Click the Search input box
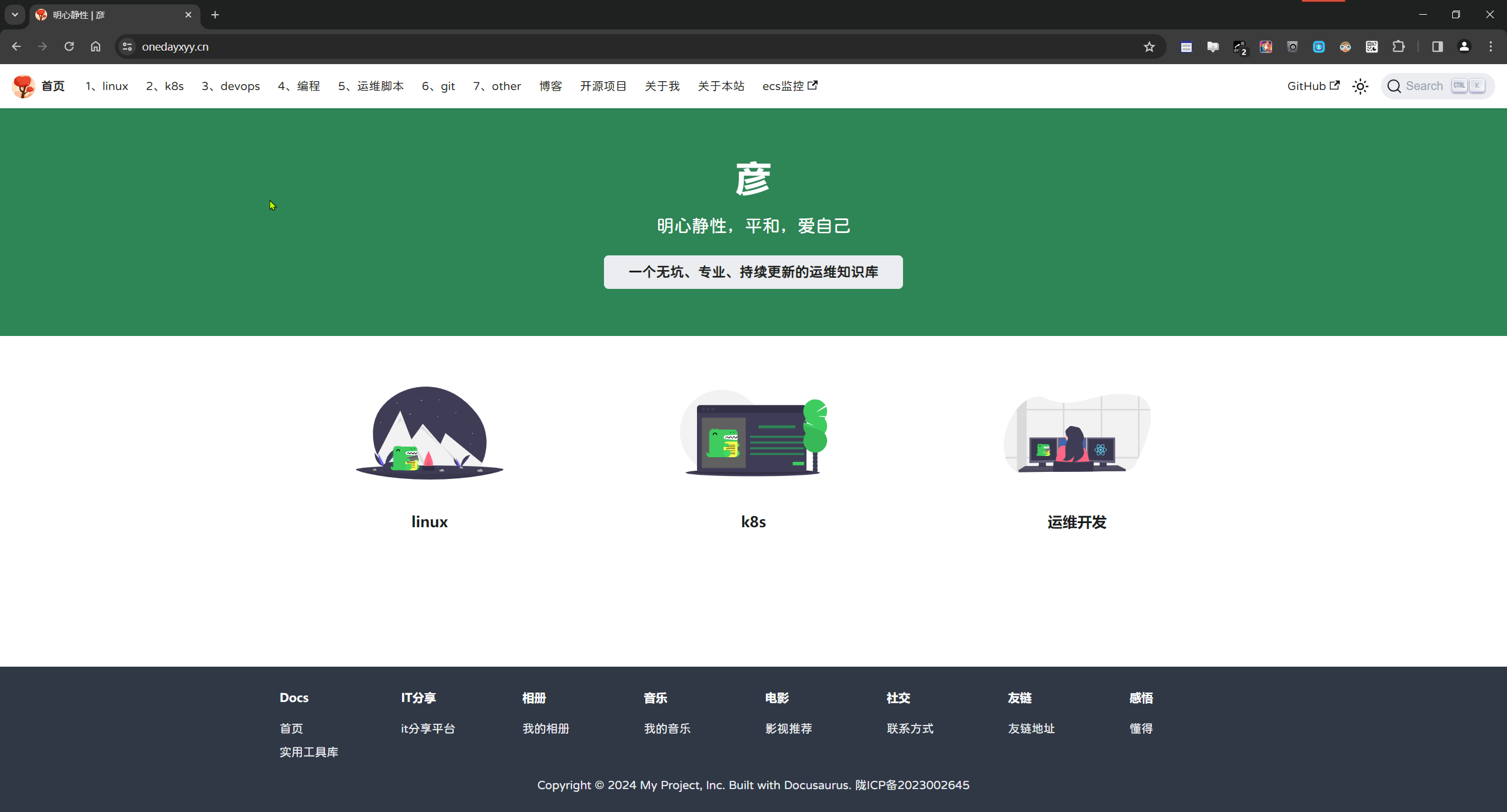This screenshot has width=1507, height=812. point(1436,86)
